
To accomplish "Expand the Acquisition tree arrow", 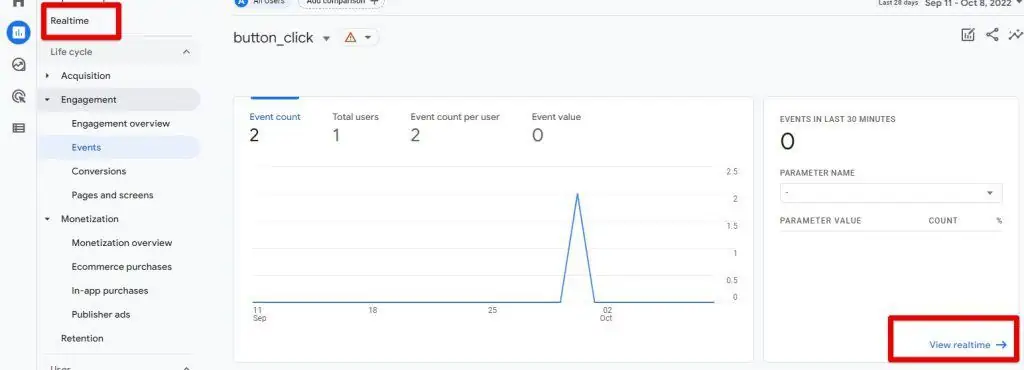I will [x=47, y=76].
